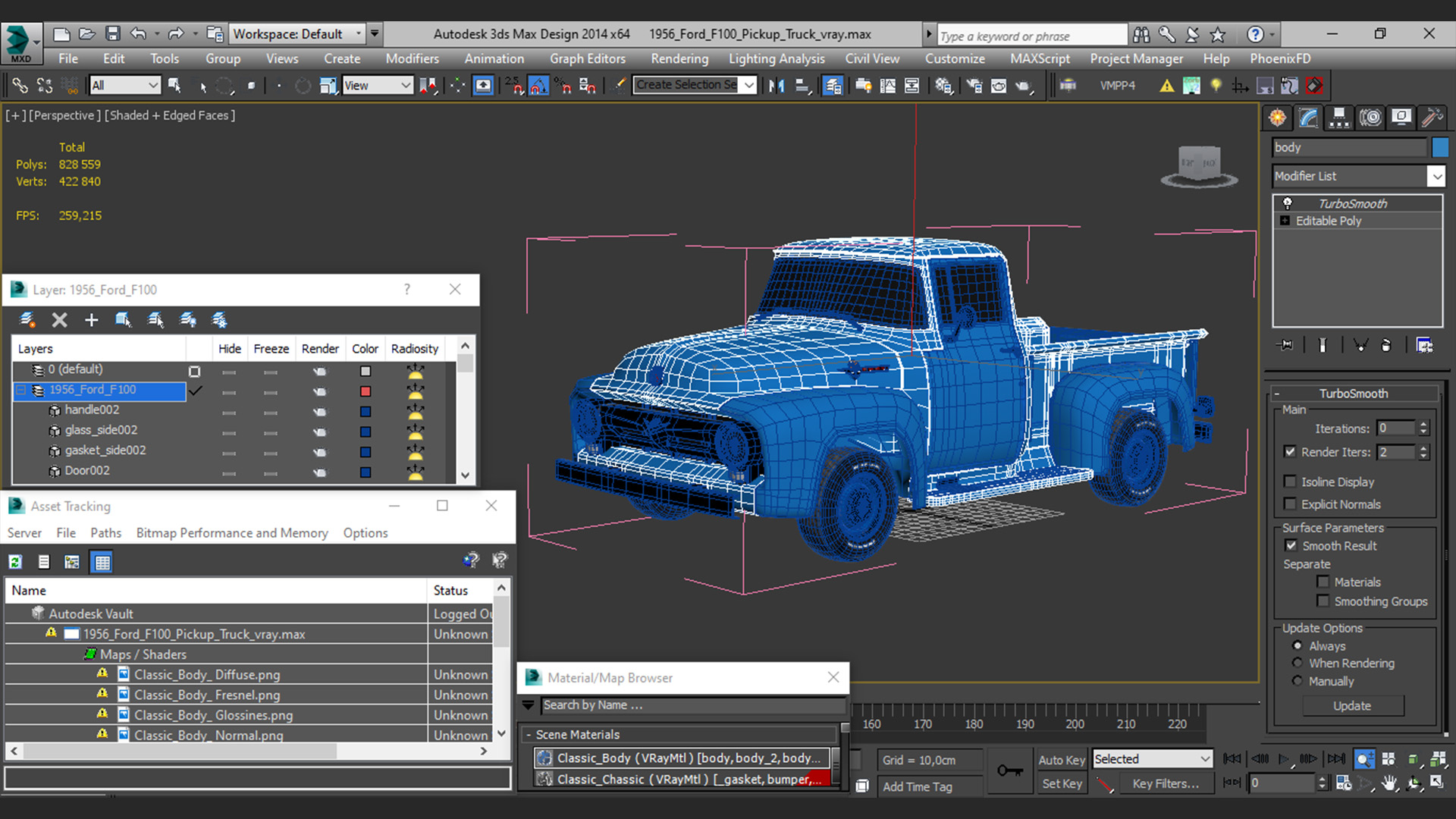This screenshot has height=819, width=1456.
Task: Open the Workspace Default dropdown
Action: pyautogui.click(x=297, y=33)
